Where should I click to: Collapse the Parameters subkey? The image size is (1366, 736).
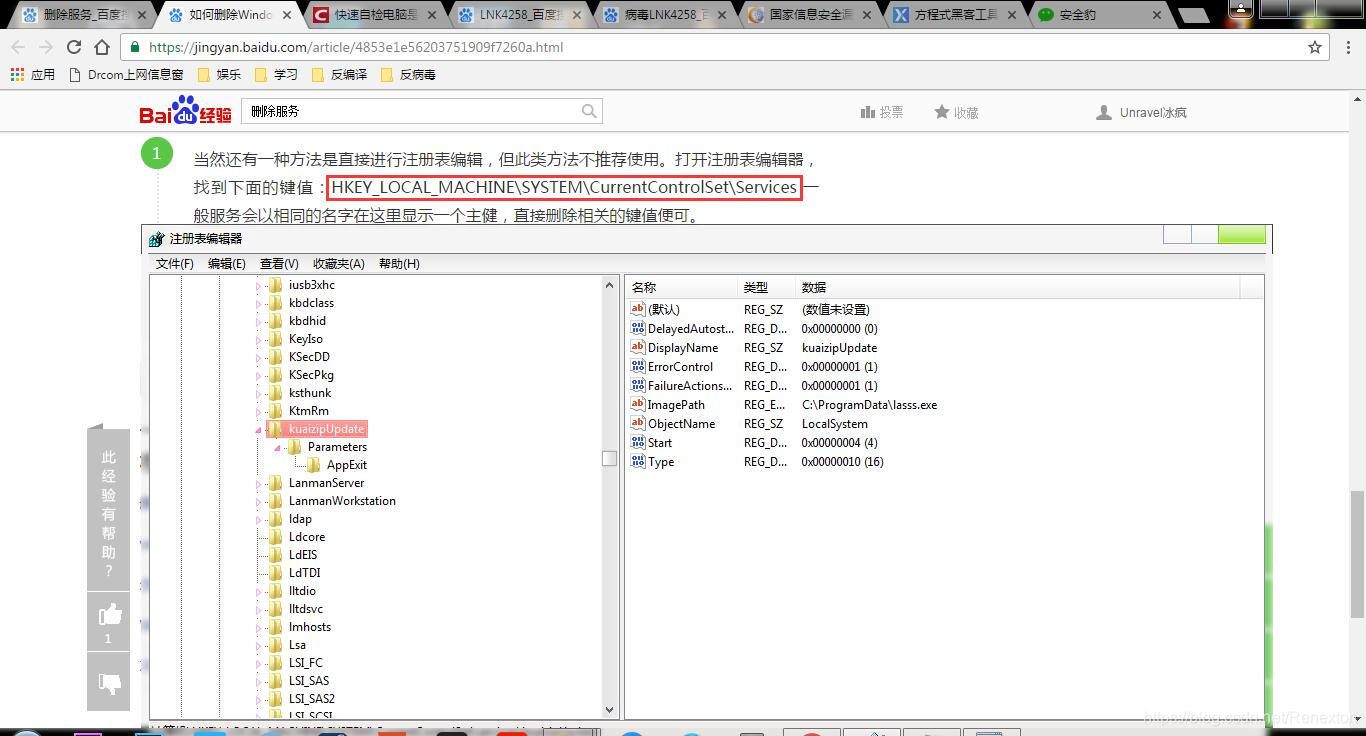point(278,447)
